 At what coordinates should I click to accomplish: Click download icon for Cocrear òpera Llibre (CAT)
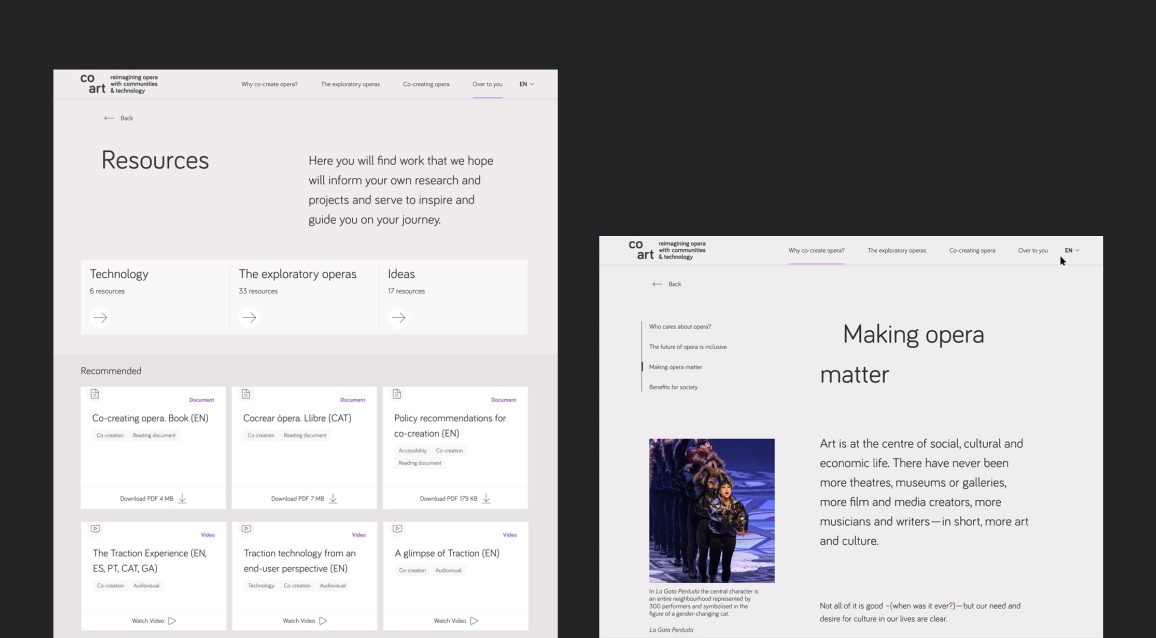[333, 499]
